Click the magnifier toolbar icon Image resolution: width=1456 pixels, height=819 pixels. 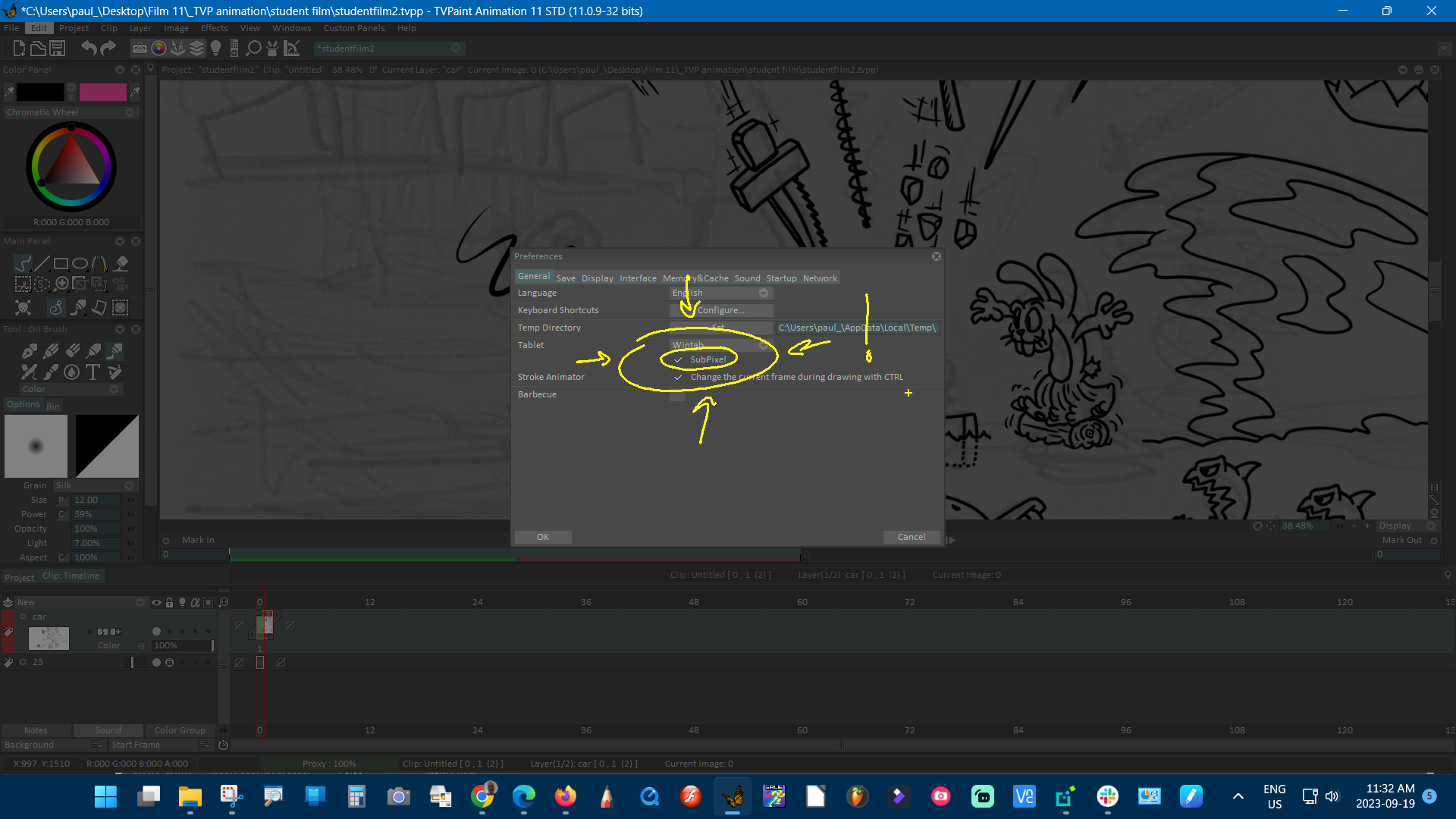pos(254,49)
